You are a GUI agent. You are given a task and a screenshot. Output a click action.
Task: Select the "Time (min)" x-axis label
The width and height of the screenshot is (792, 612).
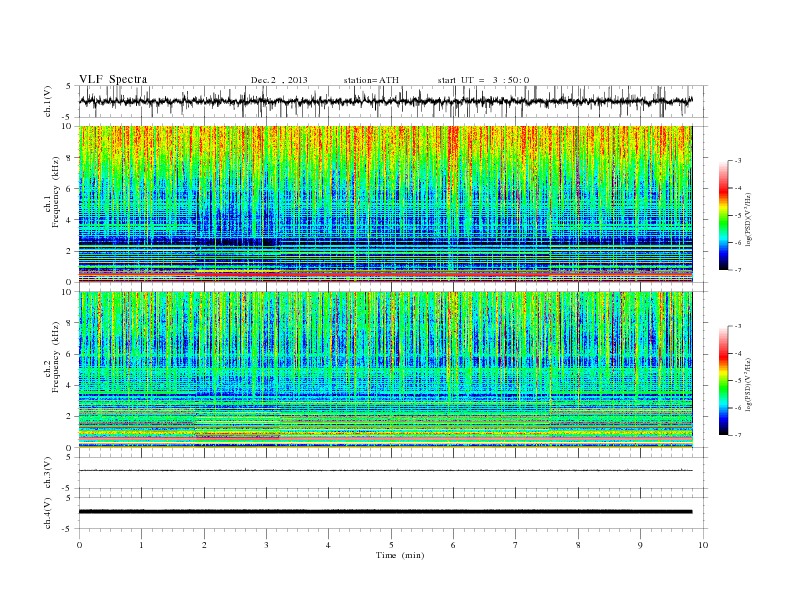(x=400, y=555)
